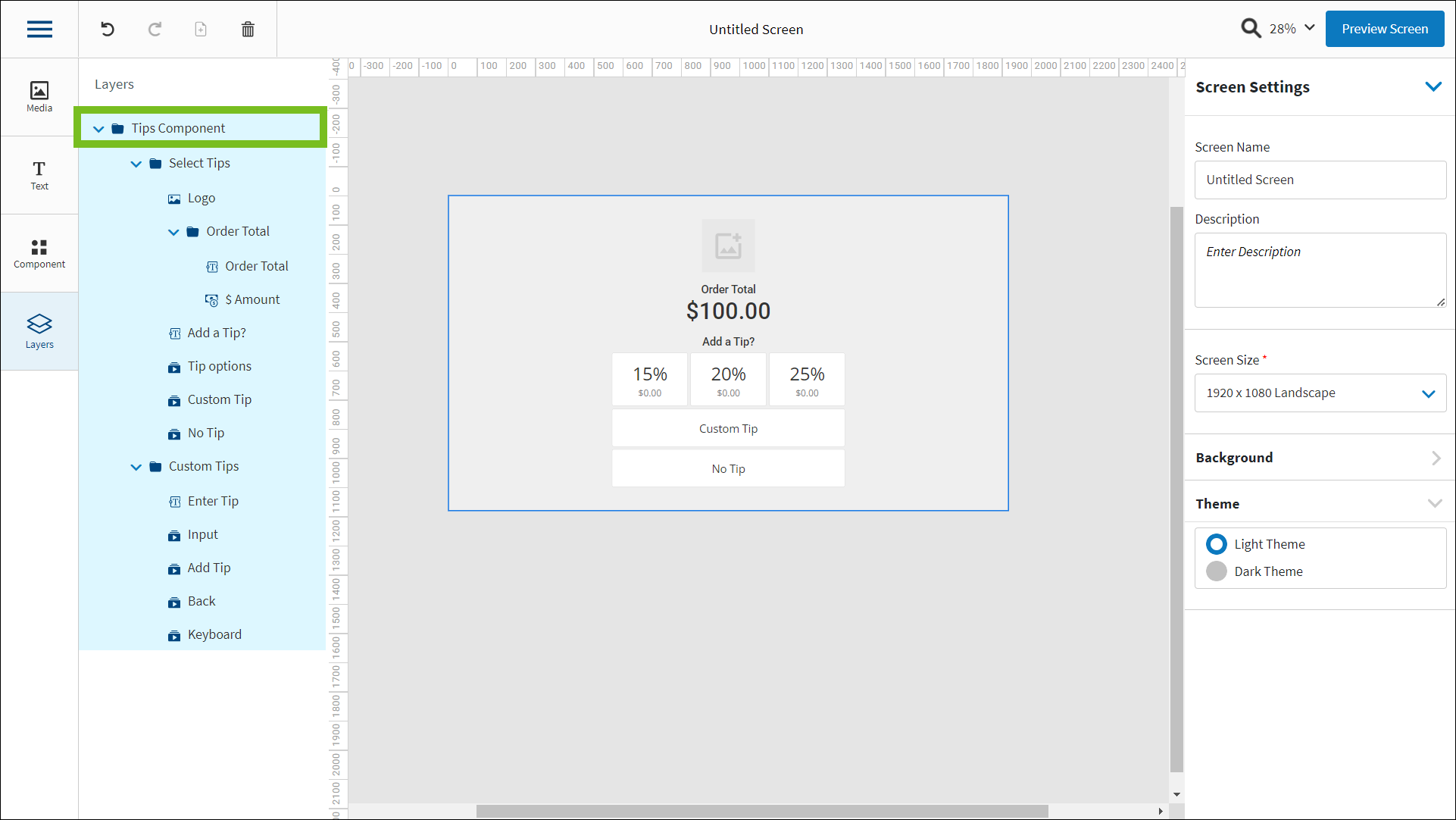Open the Media panel

(x=39, y=97)
